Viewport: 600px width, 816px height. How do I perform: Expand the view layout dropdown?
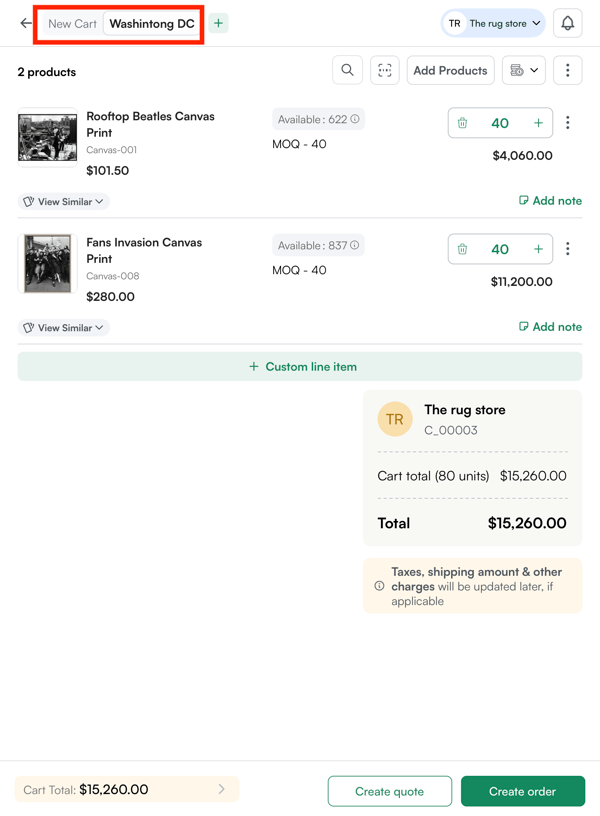tap(524, 70)
